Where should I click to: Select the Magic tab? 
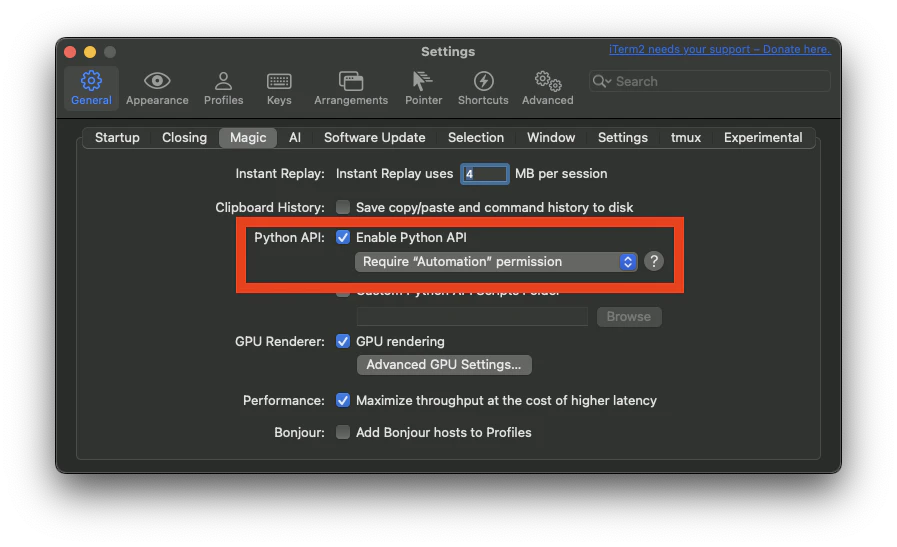248,138
